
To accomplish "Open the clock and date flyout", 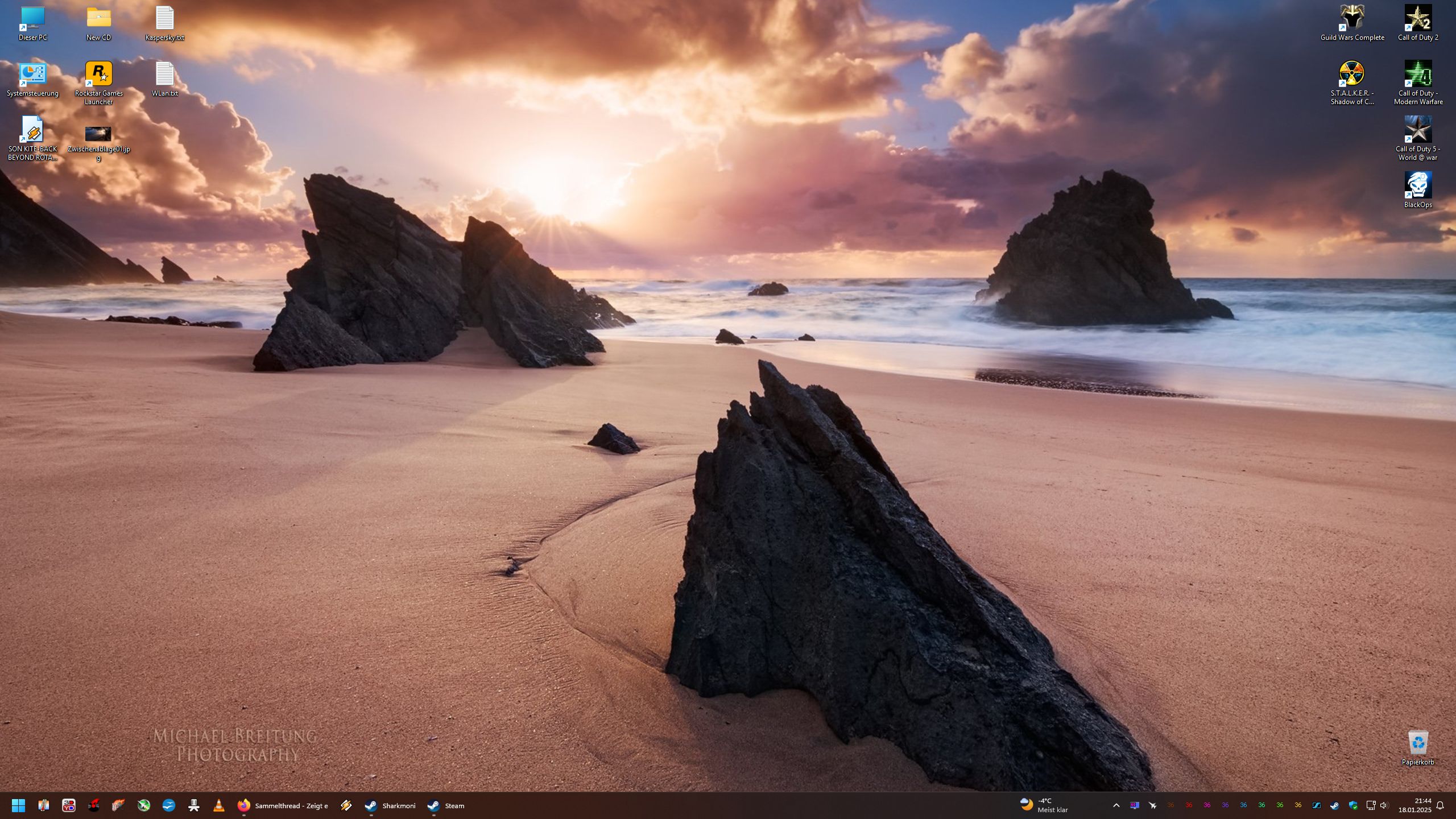I will [x=1414, y=805].
